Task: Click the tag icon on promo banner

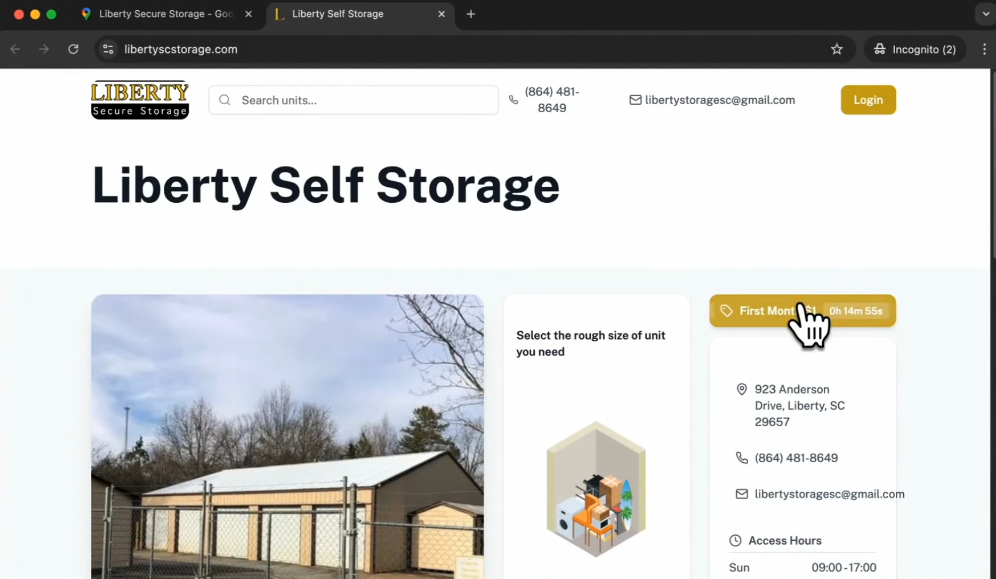Action: (726, 310)
